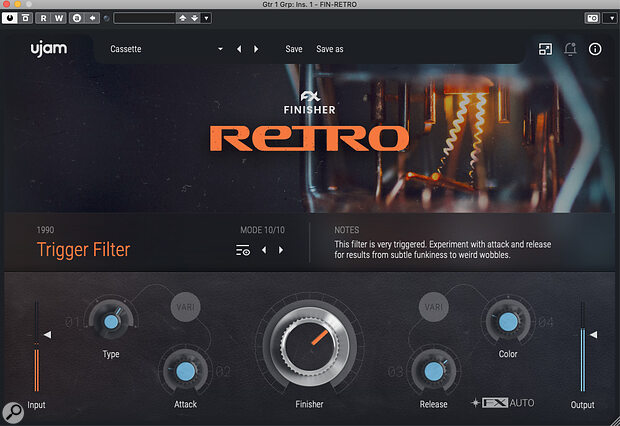Viewport: 620px width, 426px height.
Task: Click the Release knob
Action: pyautogui.click(x=434, y=371)
